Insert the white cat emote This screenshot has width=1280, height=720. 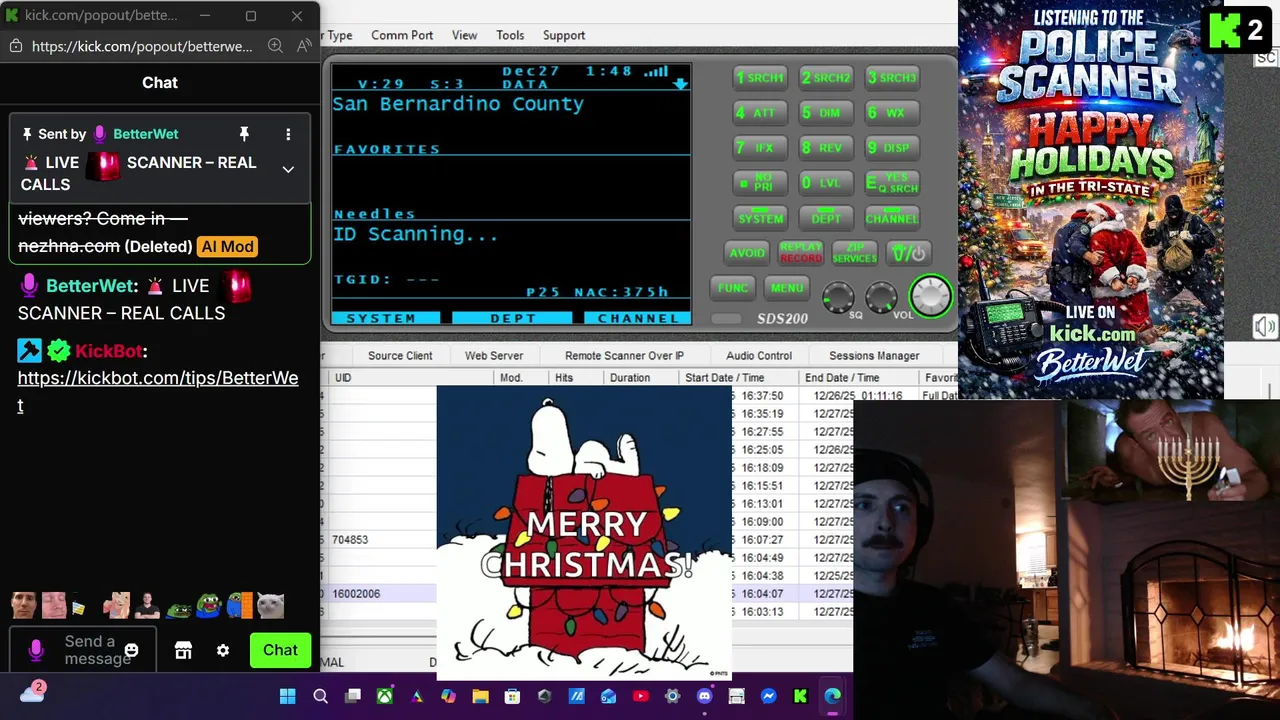pos(270,605)
